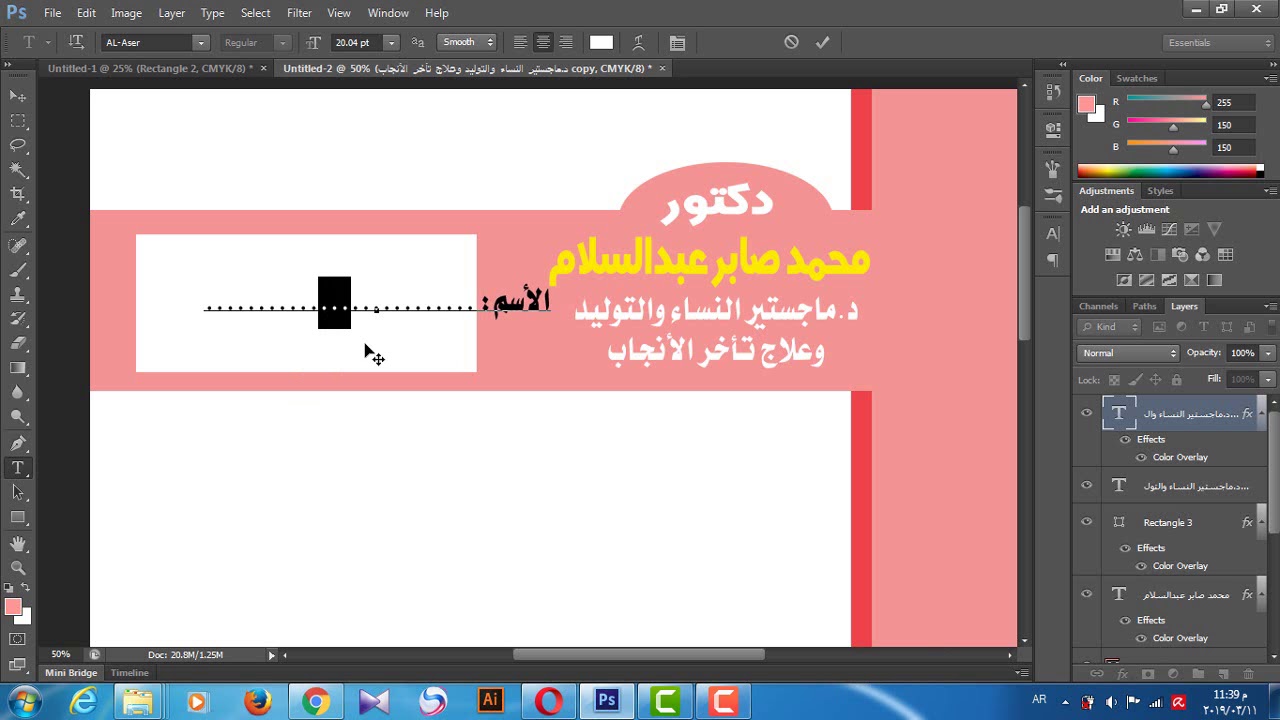The width and height of the screenshot is (1280, 720).
Task: Open the Filter menu
Action: click(x=299, y=13)
